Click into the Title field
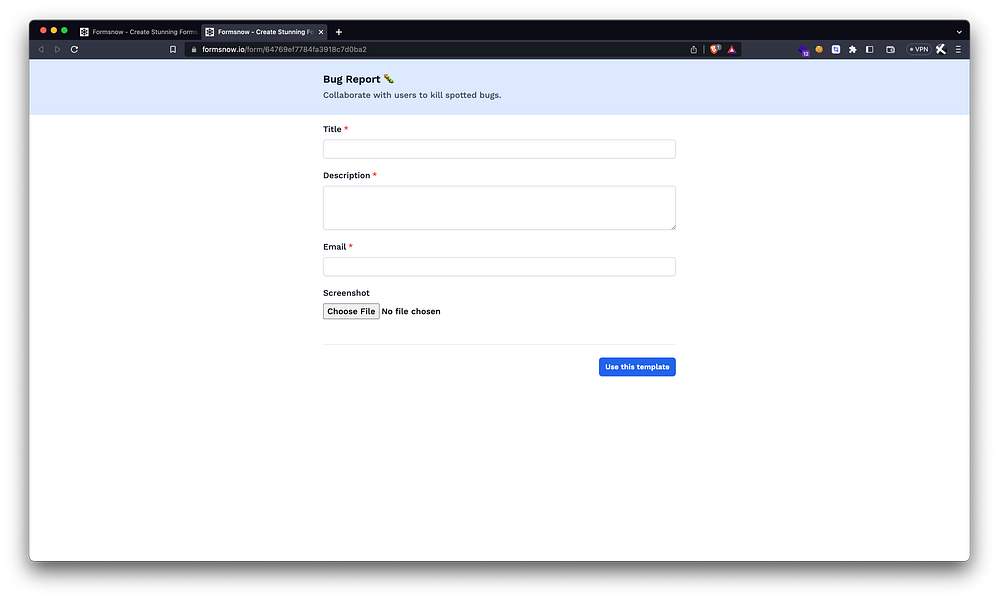This screenshot has width=999, height=600. pyautogui.click(x=499, y=149)
